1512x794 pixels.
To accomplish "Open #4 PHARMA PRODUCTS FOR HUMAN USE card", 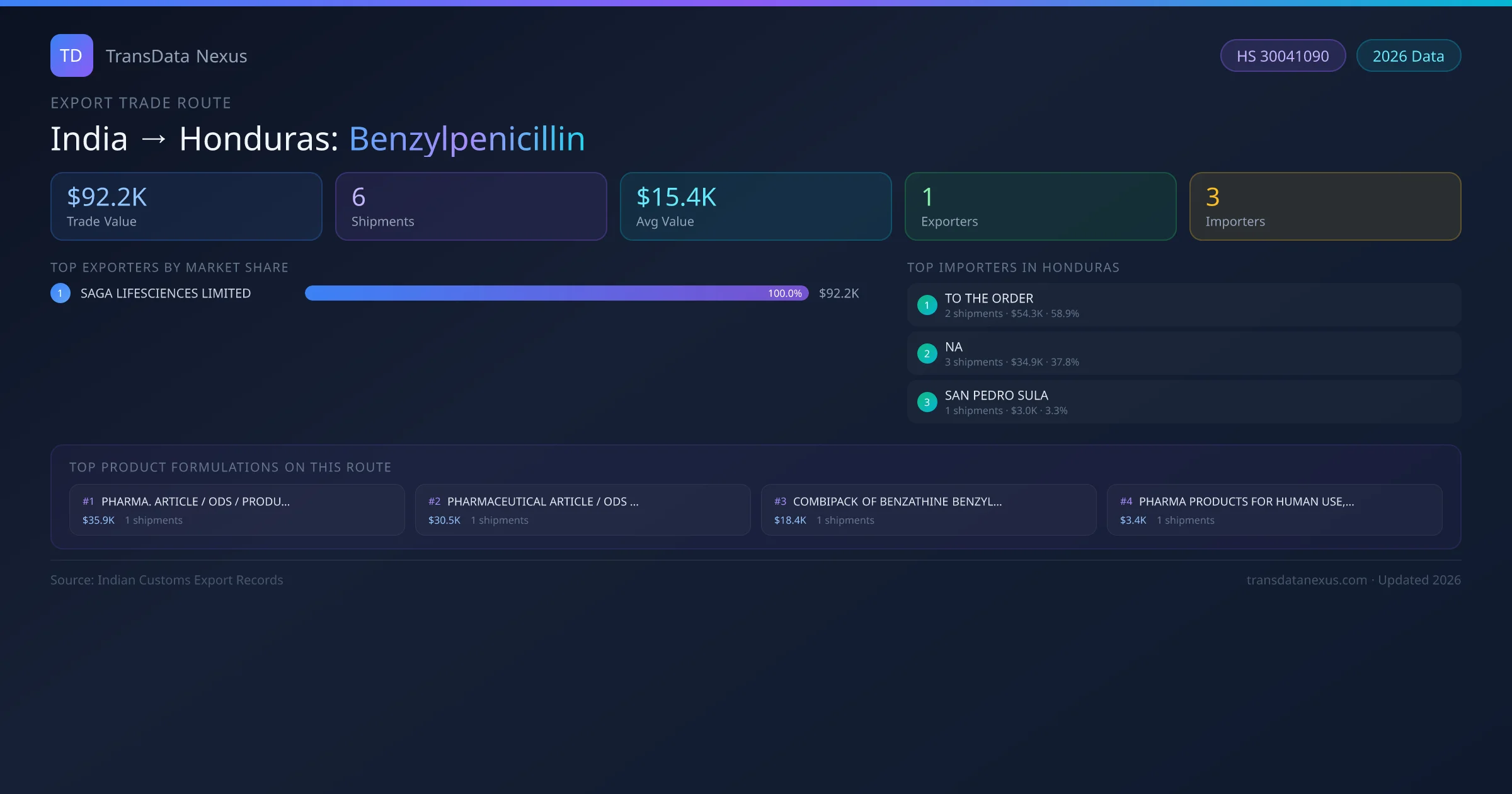I will click(x=1274, y=510).
